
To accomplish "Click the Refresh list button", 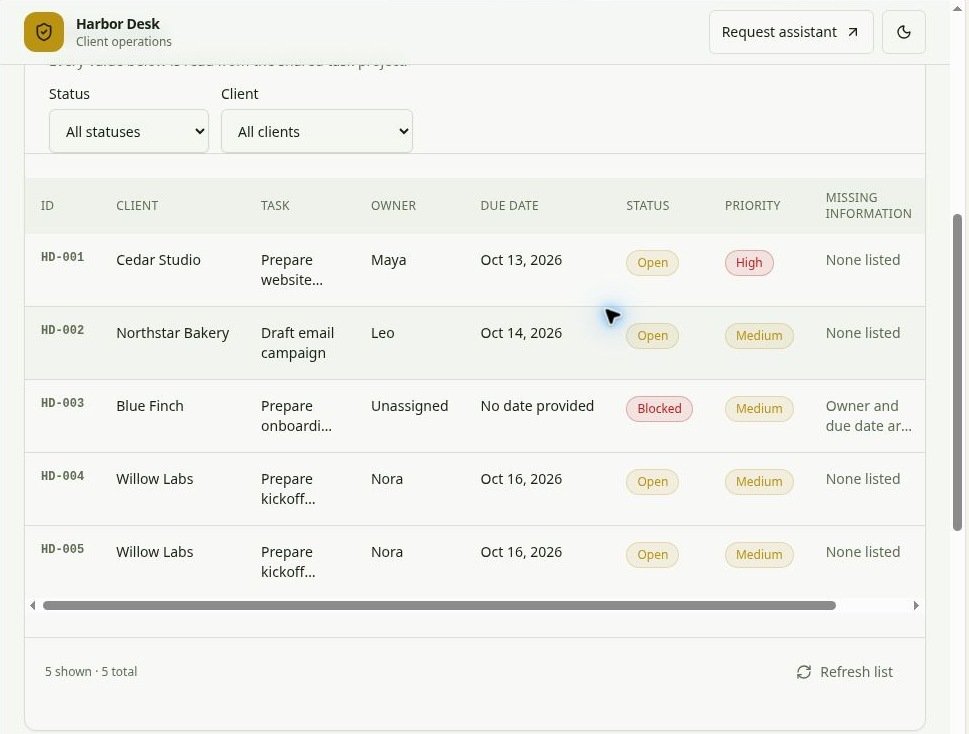I will [844, 672].
